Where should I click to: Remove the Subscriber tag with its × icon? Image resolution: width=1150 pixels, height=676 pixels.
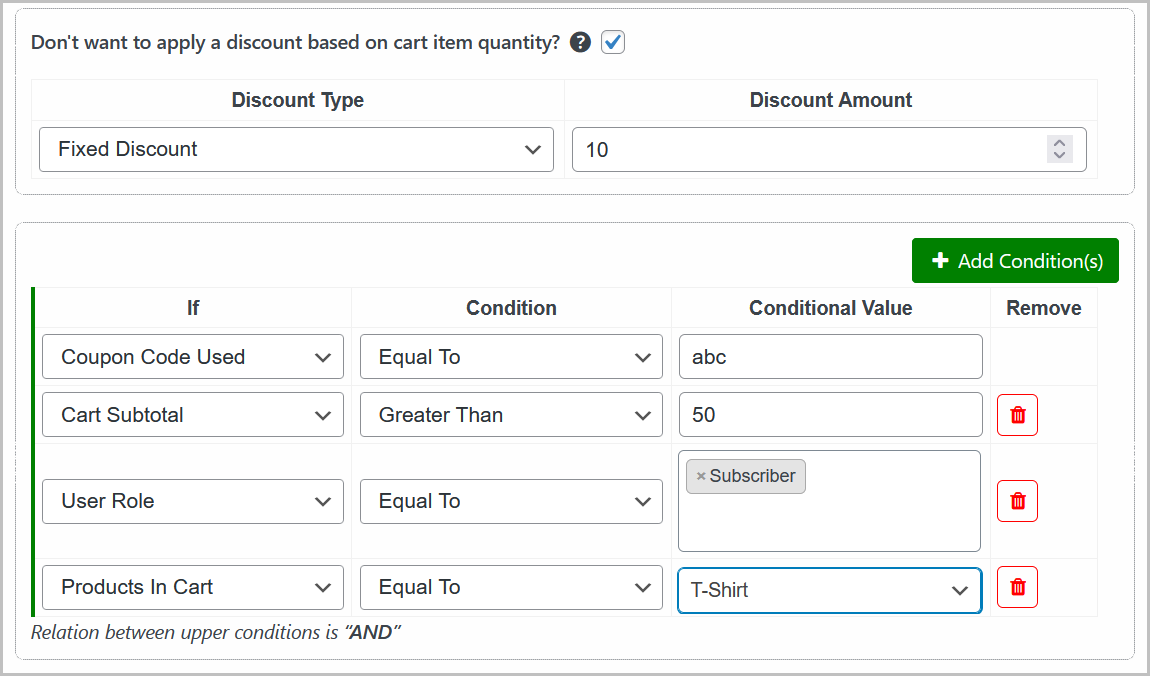699,476
